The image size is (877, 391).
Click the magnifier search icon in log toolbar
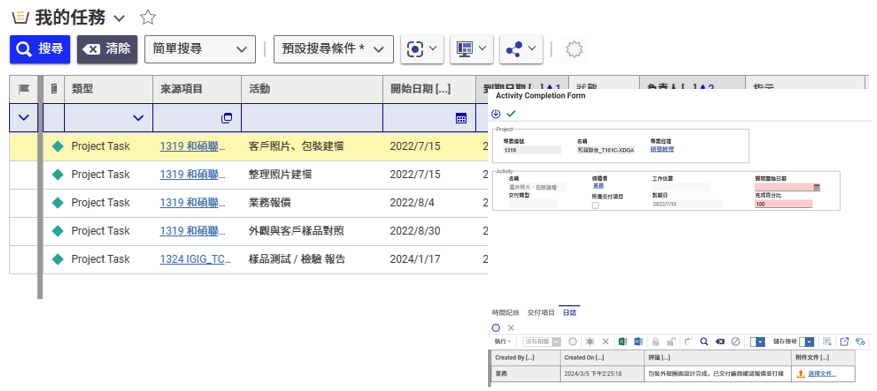pyautogui.click(x=704, y=341)
